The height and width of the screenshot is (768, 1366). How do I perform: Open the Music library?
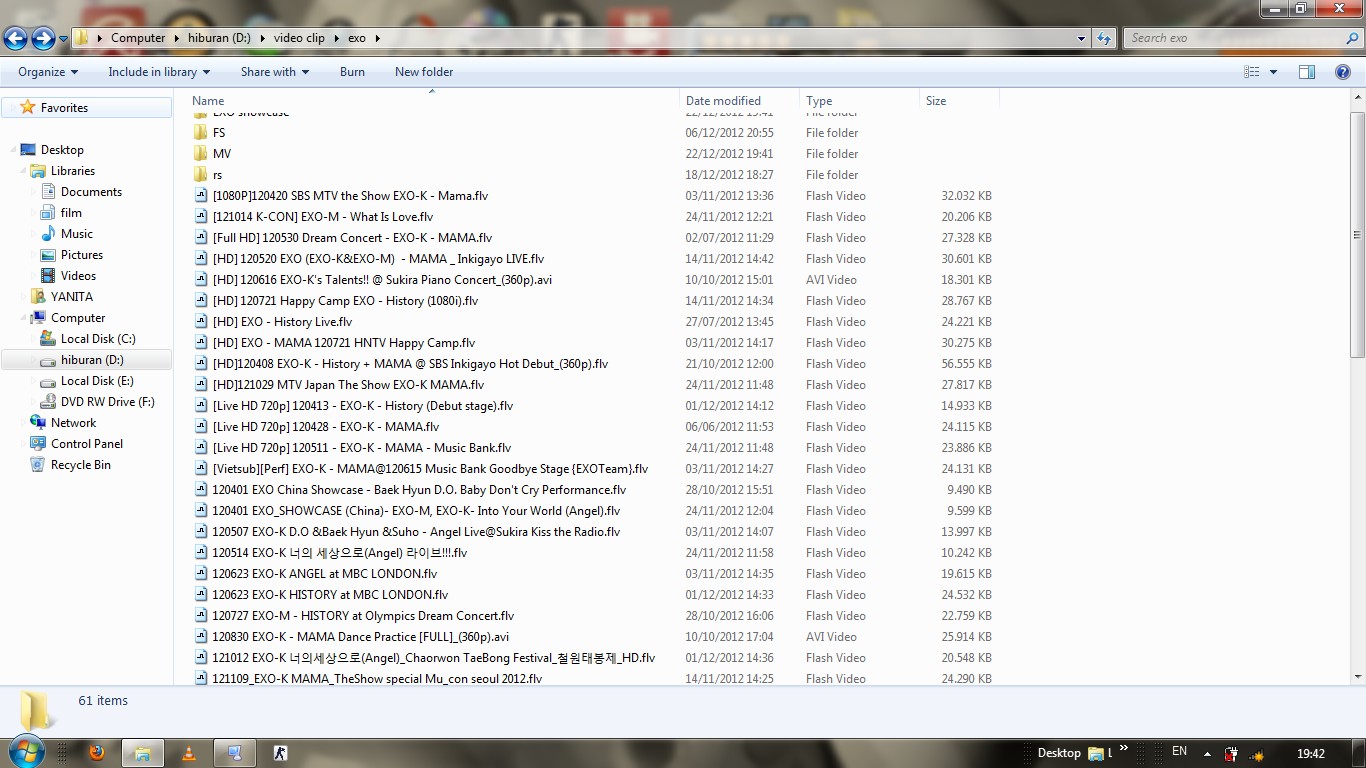[x=77, y=234]
